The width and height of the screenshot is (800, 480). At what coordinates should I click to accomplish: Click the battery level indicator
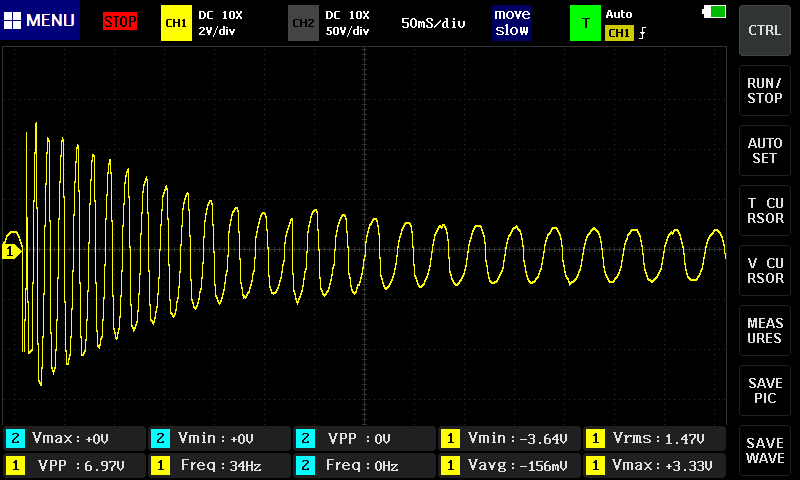715,11
